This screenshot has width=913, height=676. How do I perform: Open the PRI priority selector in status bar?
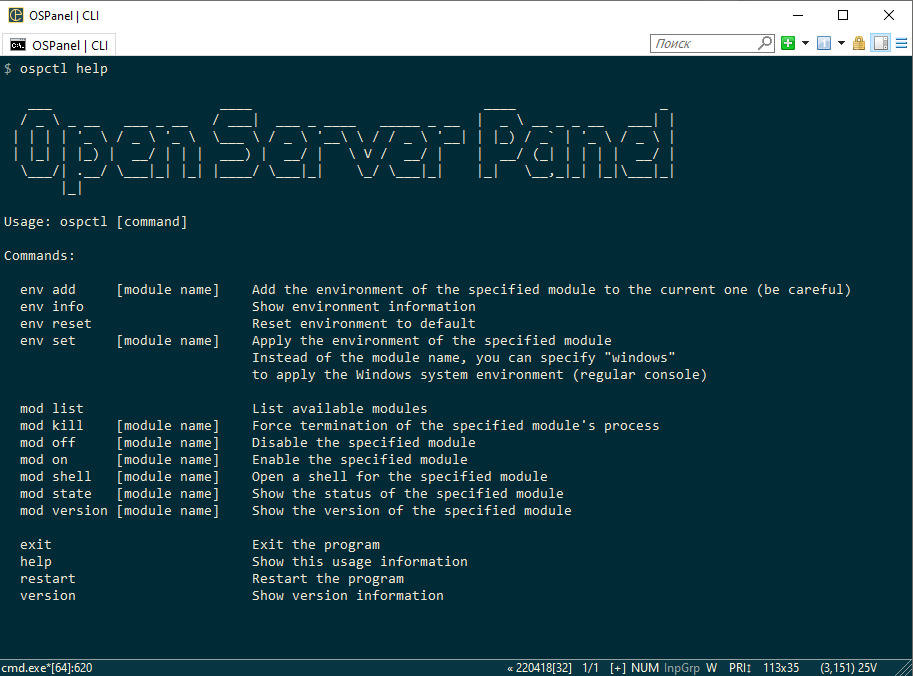(740, 667)
